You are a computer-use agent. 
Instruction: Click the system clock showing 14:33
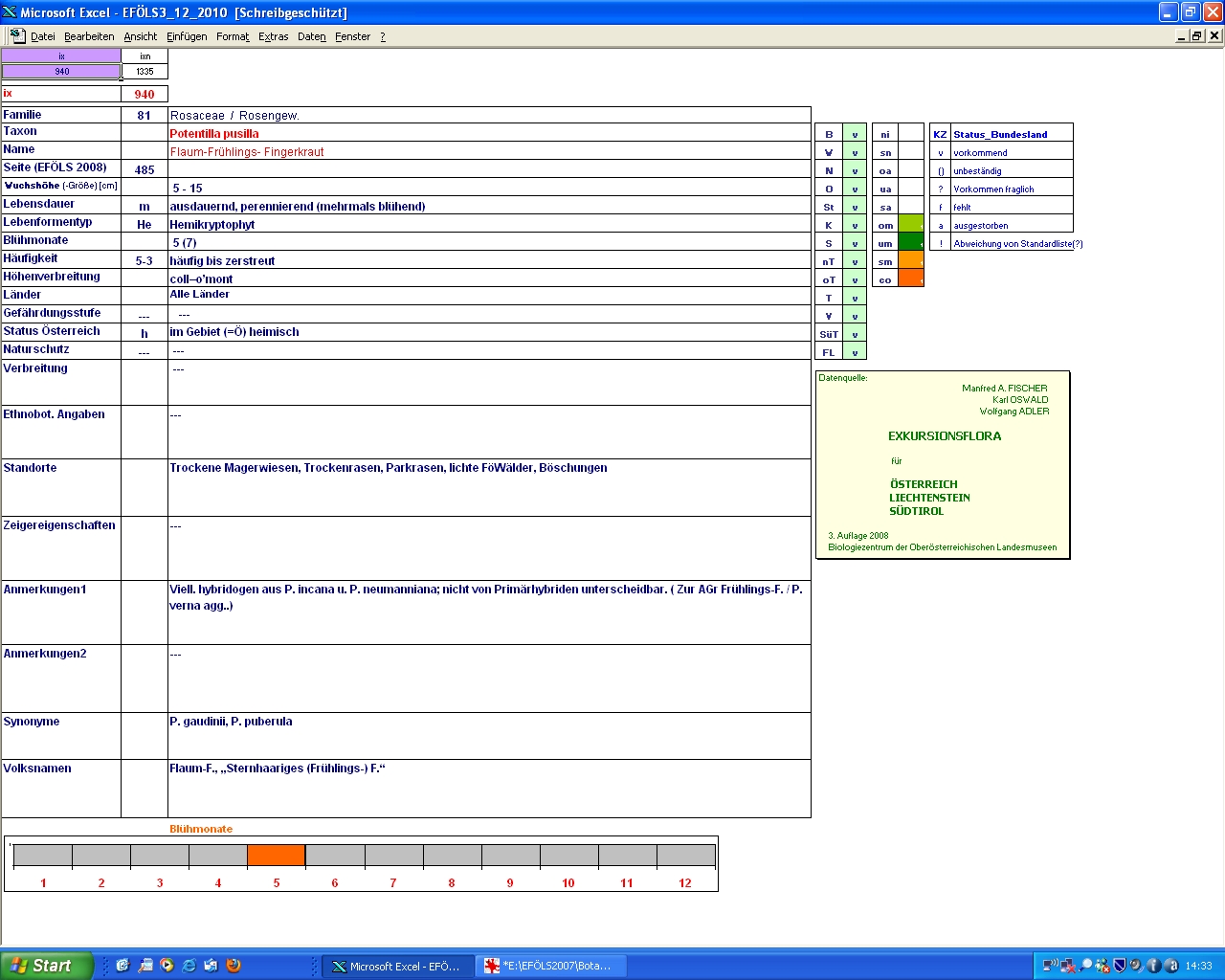tap(1198, 966)
